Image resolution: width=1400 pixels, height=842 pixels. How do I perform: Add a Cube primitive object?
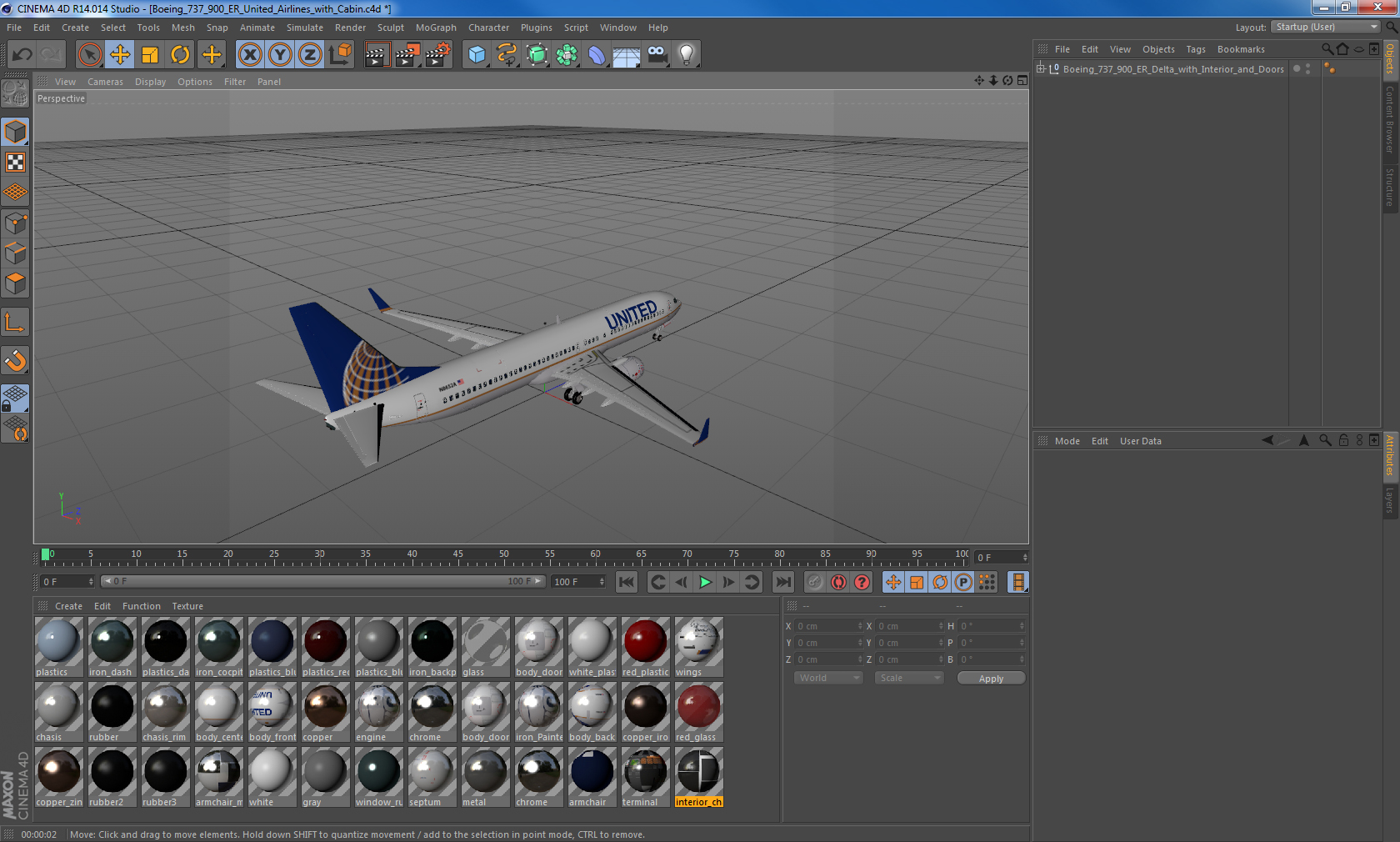click(477, 55)
